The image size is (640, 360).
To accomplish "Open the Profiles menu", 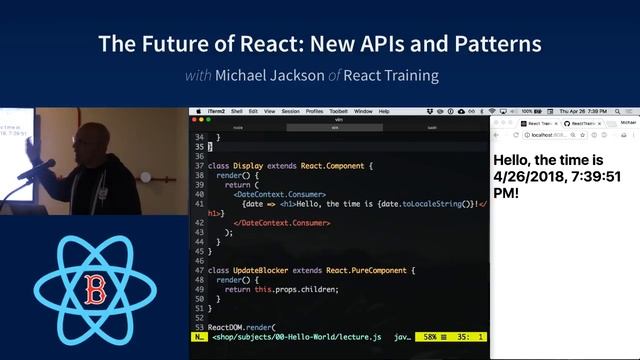I will click(314, 111).
